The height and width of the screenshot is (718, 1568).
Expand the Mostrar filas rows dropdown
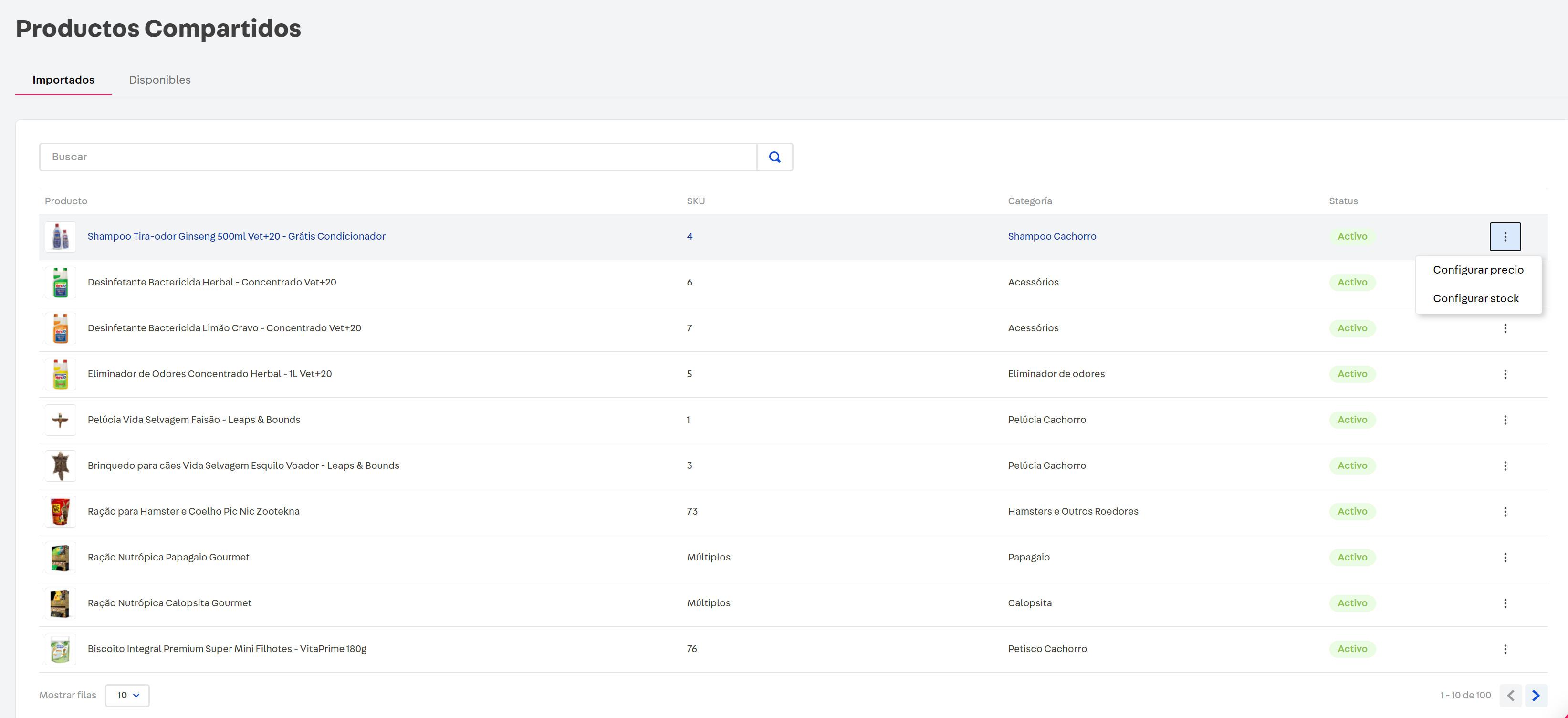coord(127,696)
